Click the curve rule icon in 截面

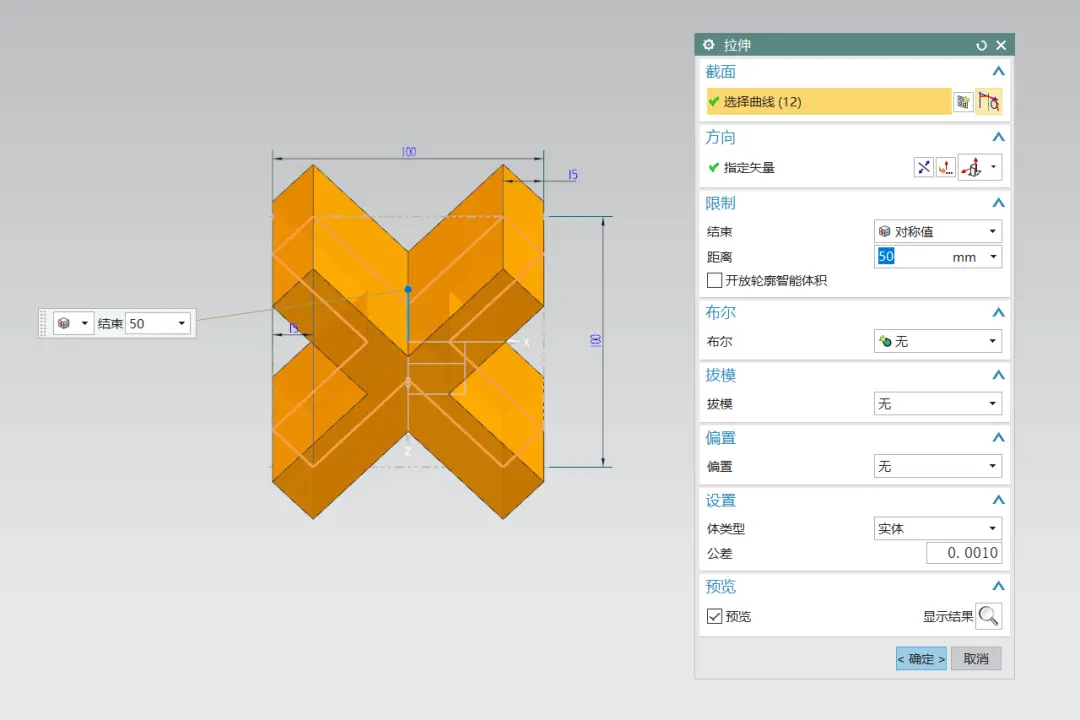(988, 102)
